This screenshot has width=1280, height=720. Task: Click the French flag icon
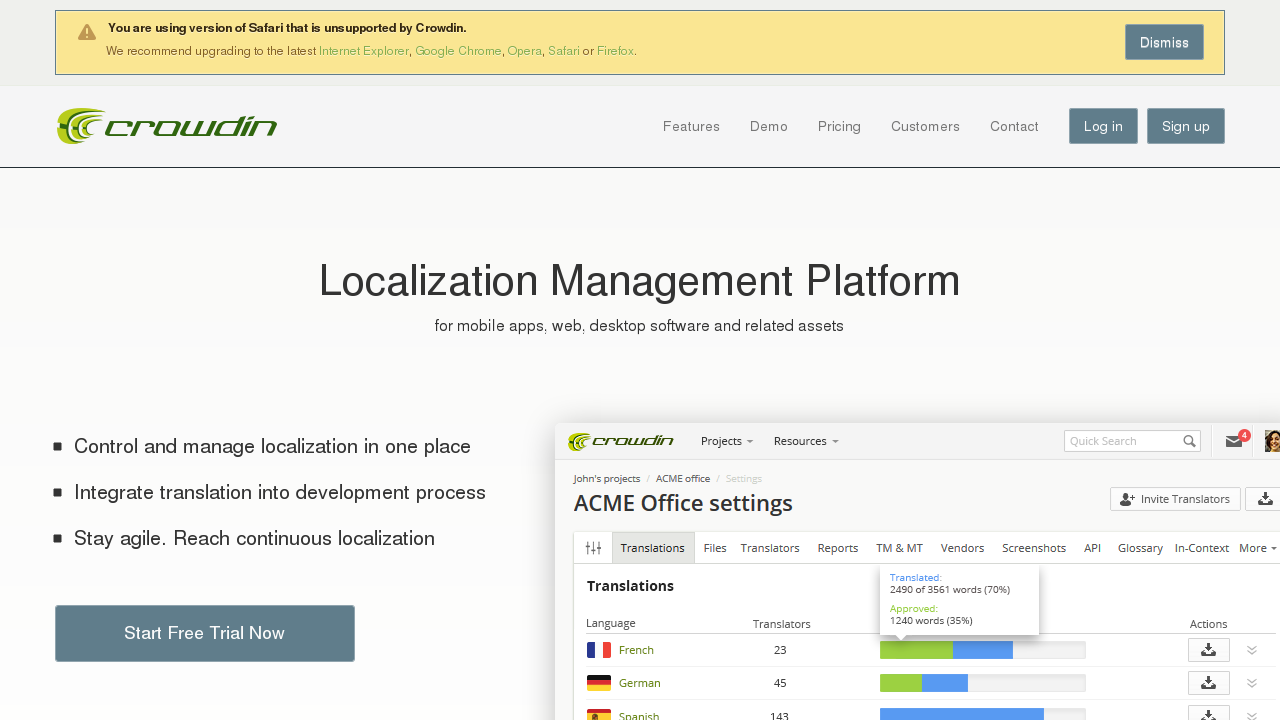[599, 650]
